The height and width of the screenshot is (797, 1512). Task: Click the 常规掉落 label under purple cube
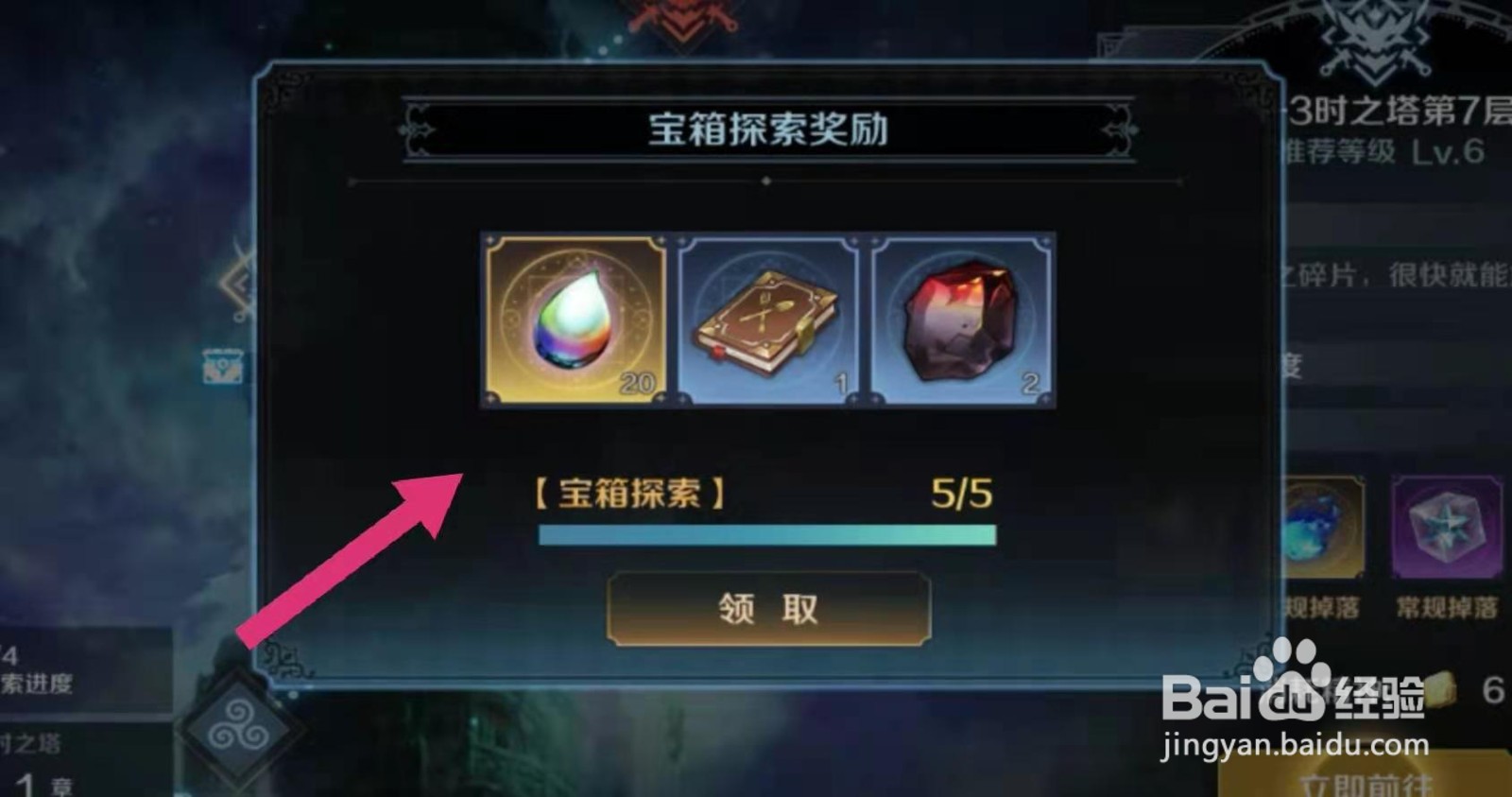click(x=1447, y=607)
